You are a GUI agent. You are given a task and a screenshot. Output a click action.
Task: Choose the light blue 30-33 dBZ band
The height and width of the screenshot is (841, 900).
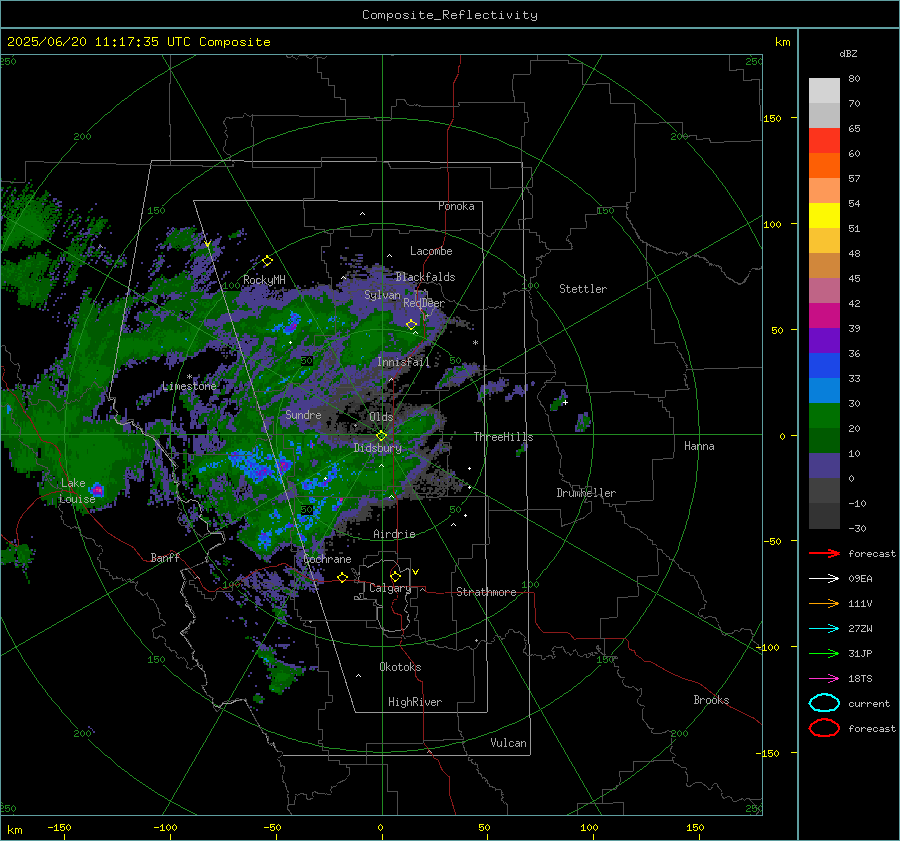[824, 391]
